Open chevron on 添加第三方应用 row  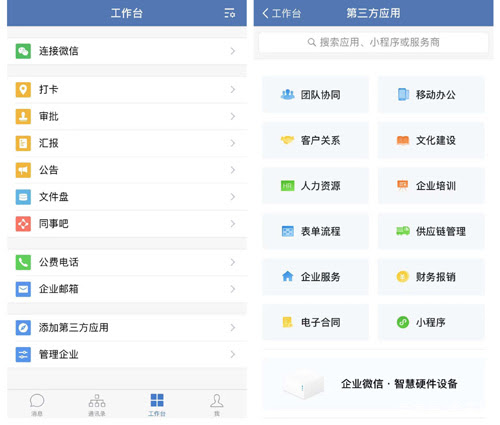pyautogui.click(x=233, y=327)
